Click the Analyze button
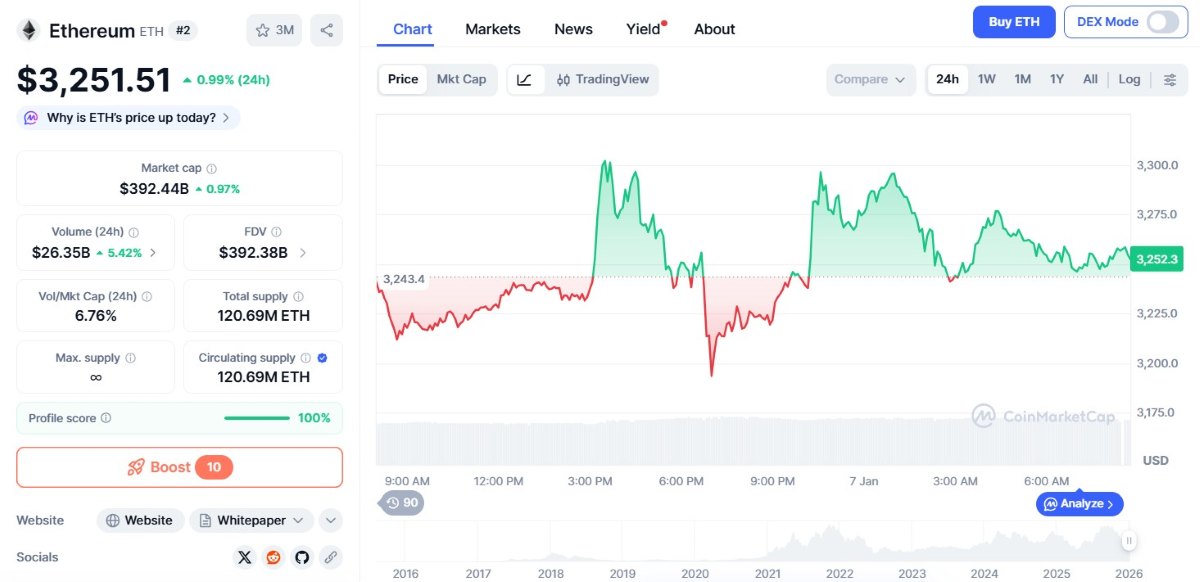The image size is (1200, 582). pos(1080,504)
